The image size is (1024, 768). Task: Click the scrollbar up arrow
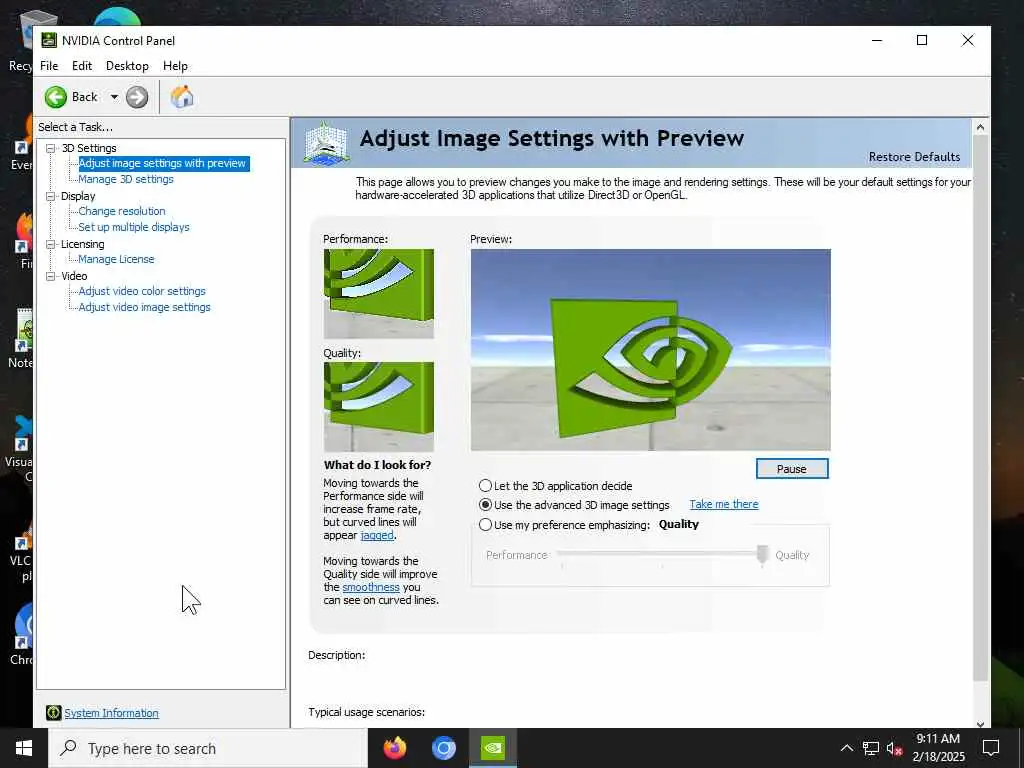click(980, 127)
